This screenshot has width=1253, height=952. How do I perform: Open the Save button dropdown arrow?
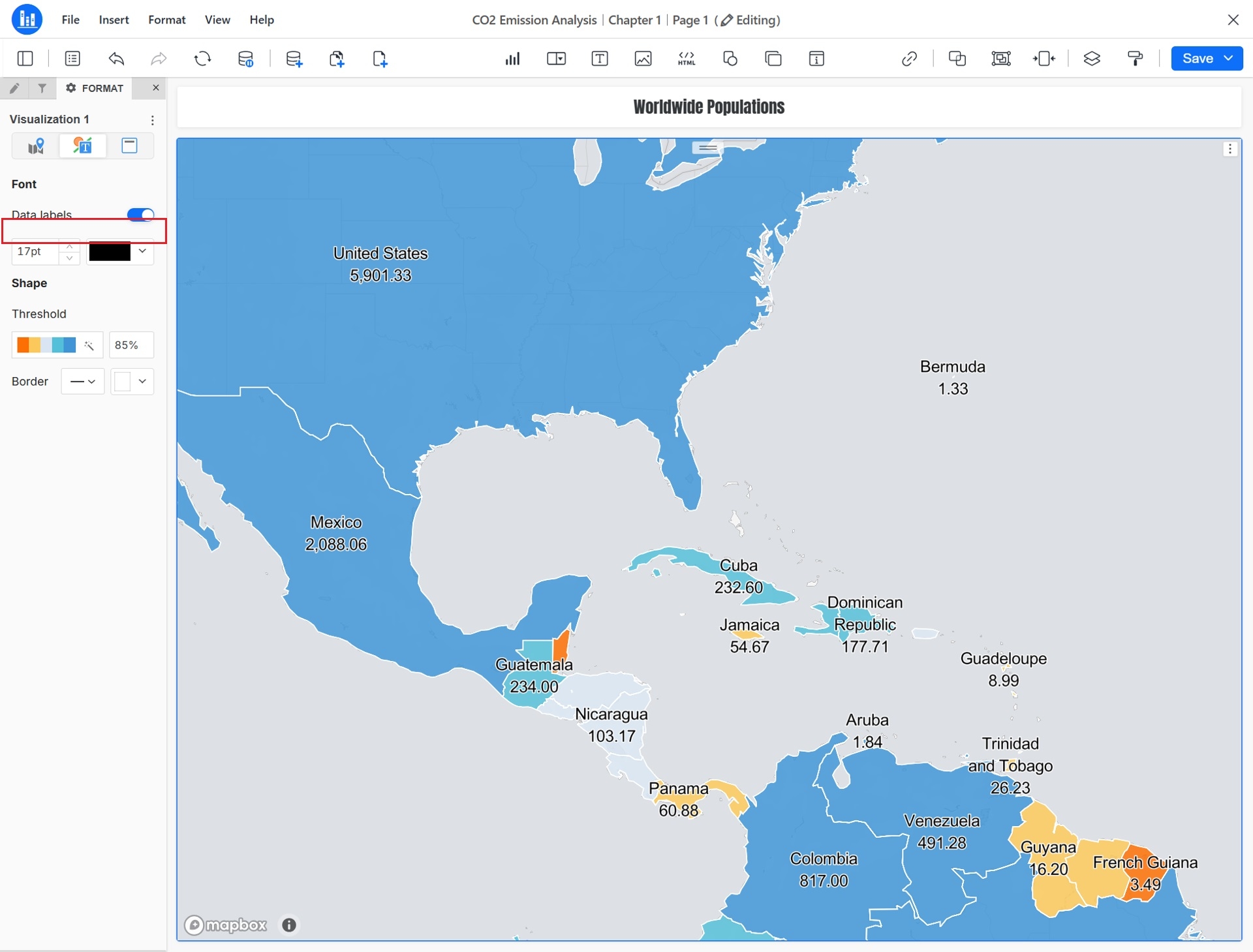[1228, 58]
